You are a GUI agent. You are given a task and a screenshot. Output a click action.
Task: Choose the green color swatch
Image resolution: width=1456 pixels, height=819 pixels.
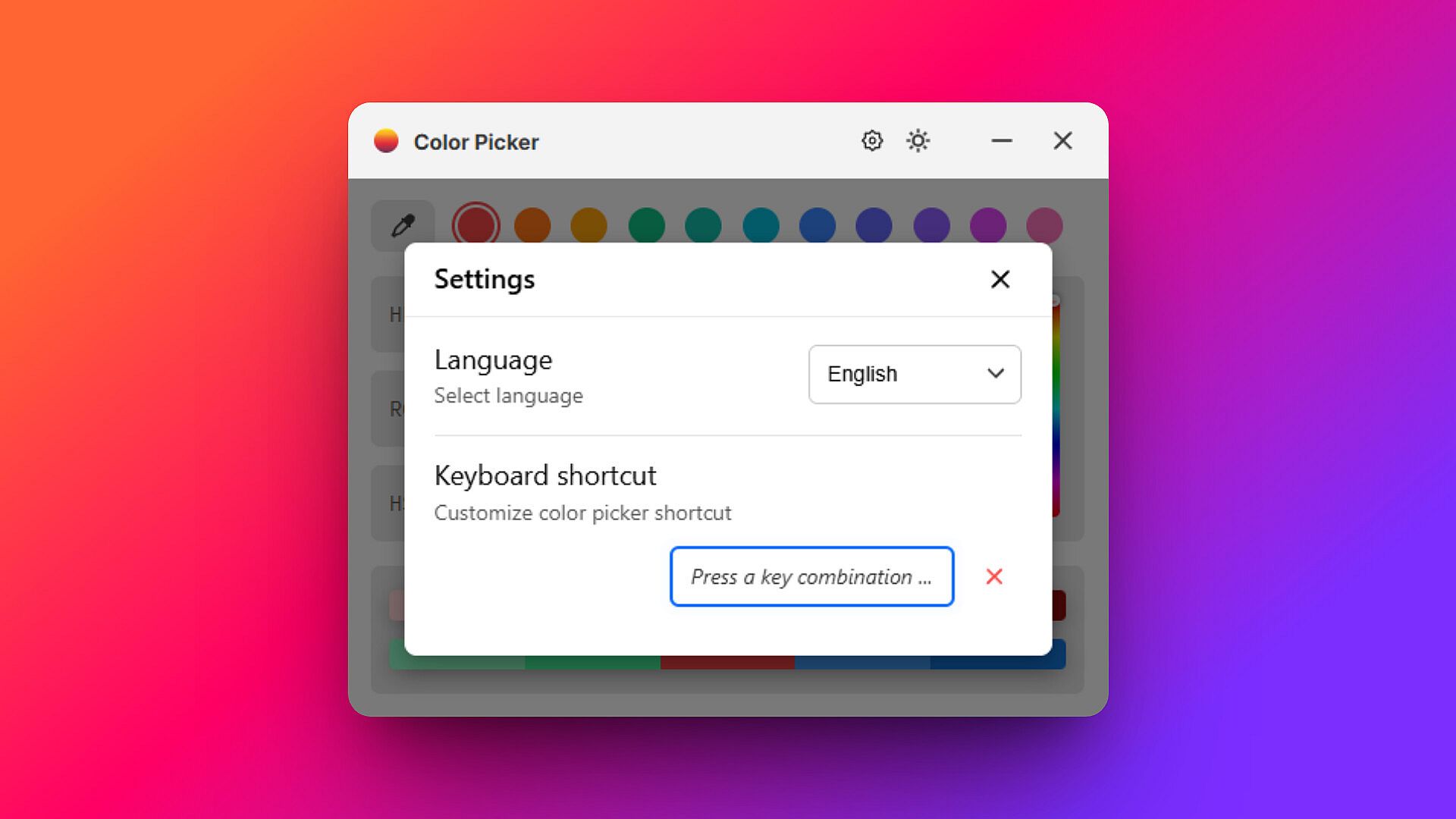pyautogui.click(x=647, y=225)
